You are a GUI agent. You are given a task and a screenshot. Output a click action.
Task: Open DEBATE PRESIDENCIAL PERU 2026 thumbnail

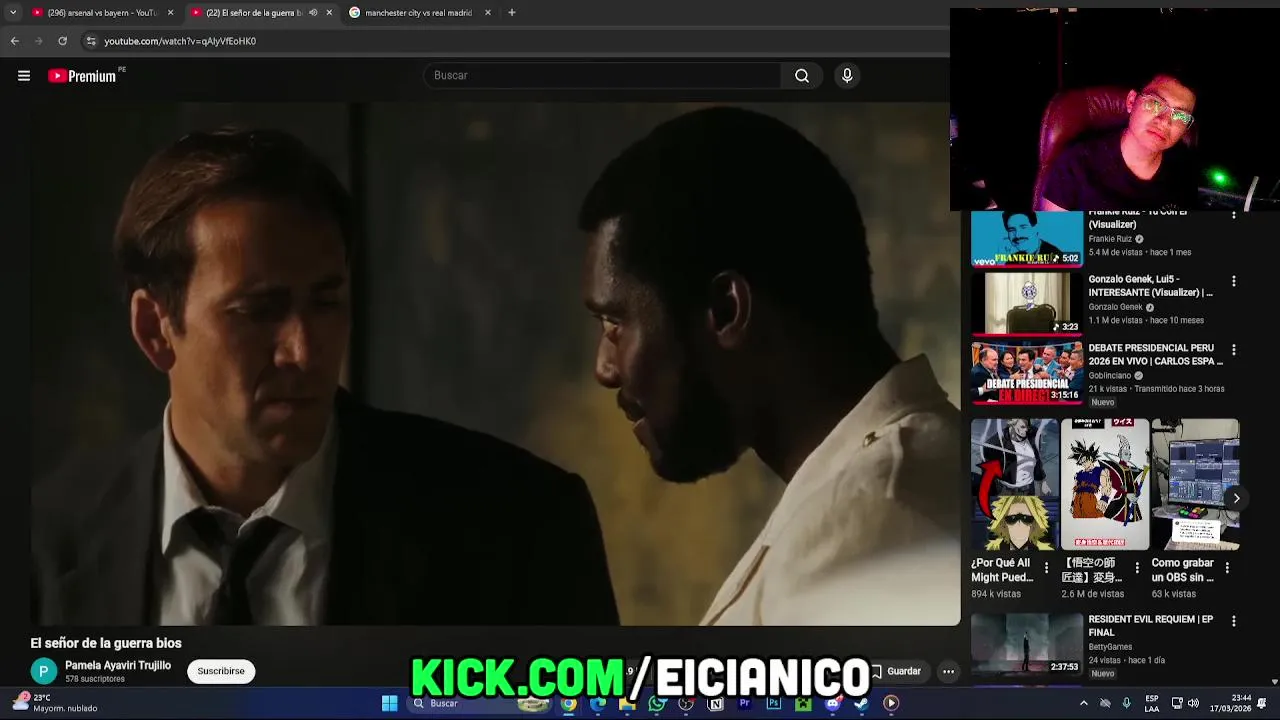[1026, 372]
